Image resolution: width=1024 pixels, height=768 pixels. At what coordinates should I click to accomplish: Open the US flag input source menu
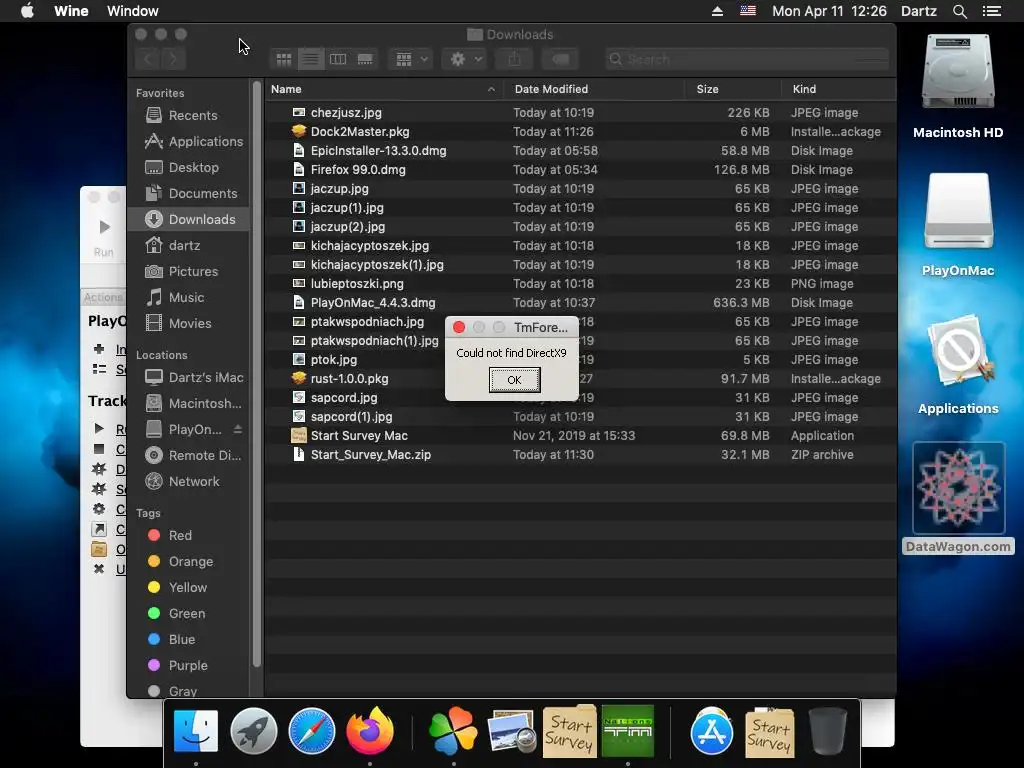[748, 10]
